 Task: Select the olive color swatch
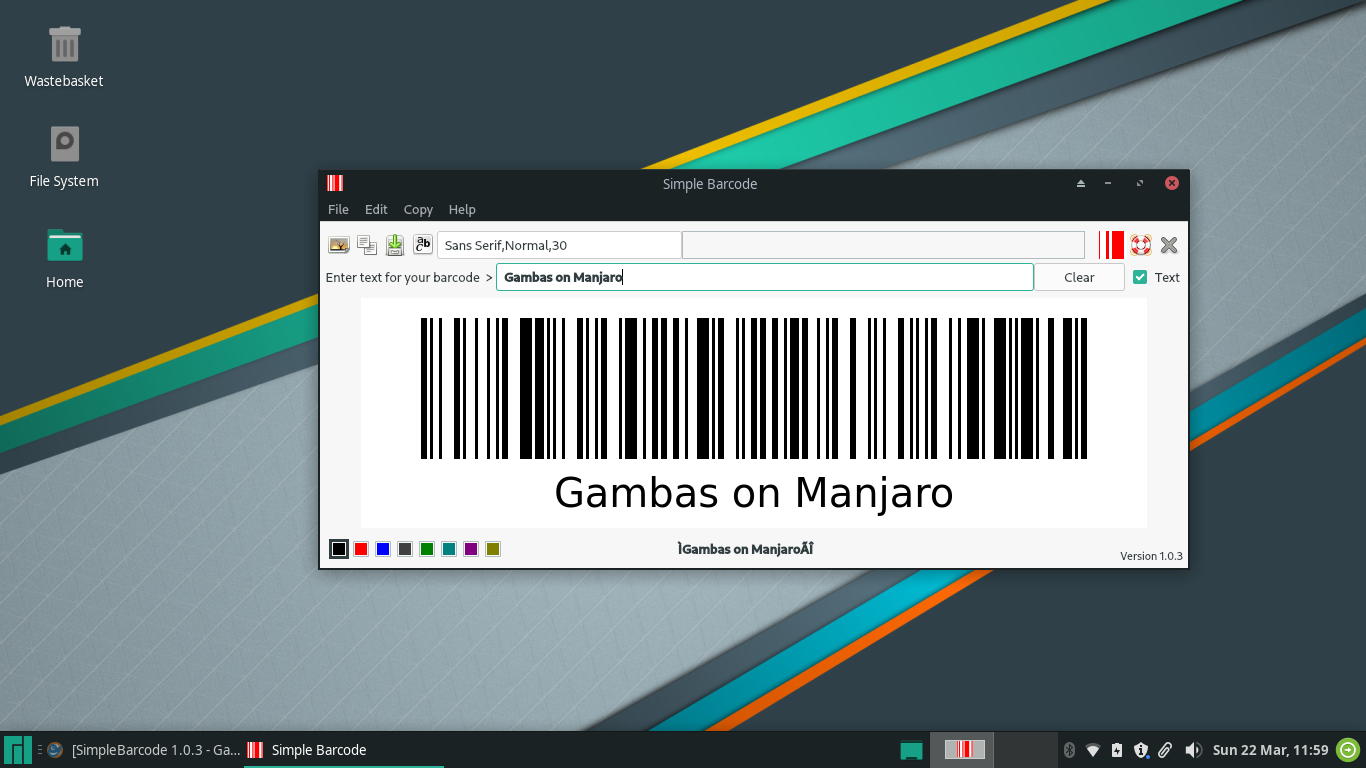493,549
